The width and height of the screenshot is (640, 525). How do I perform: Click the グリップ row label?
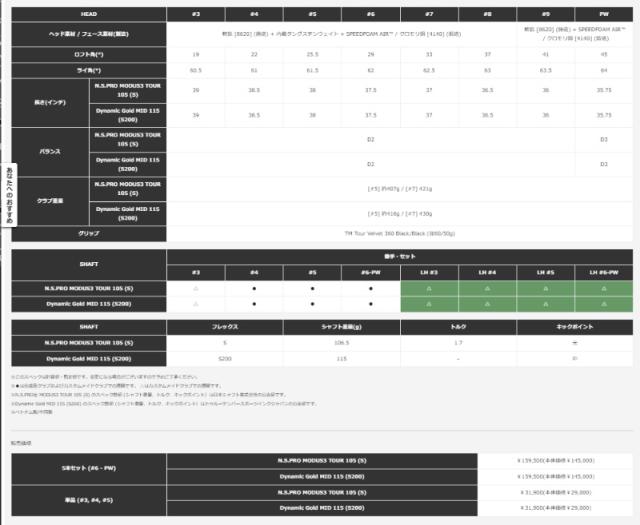(88, 233)
